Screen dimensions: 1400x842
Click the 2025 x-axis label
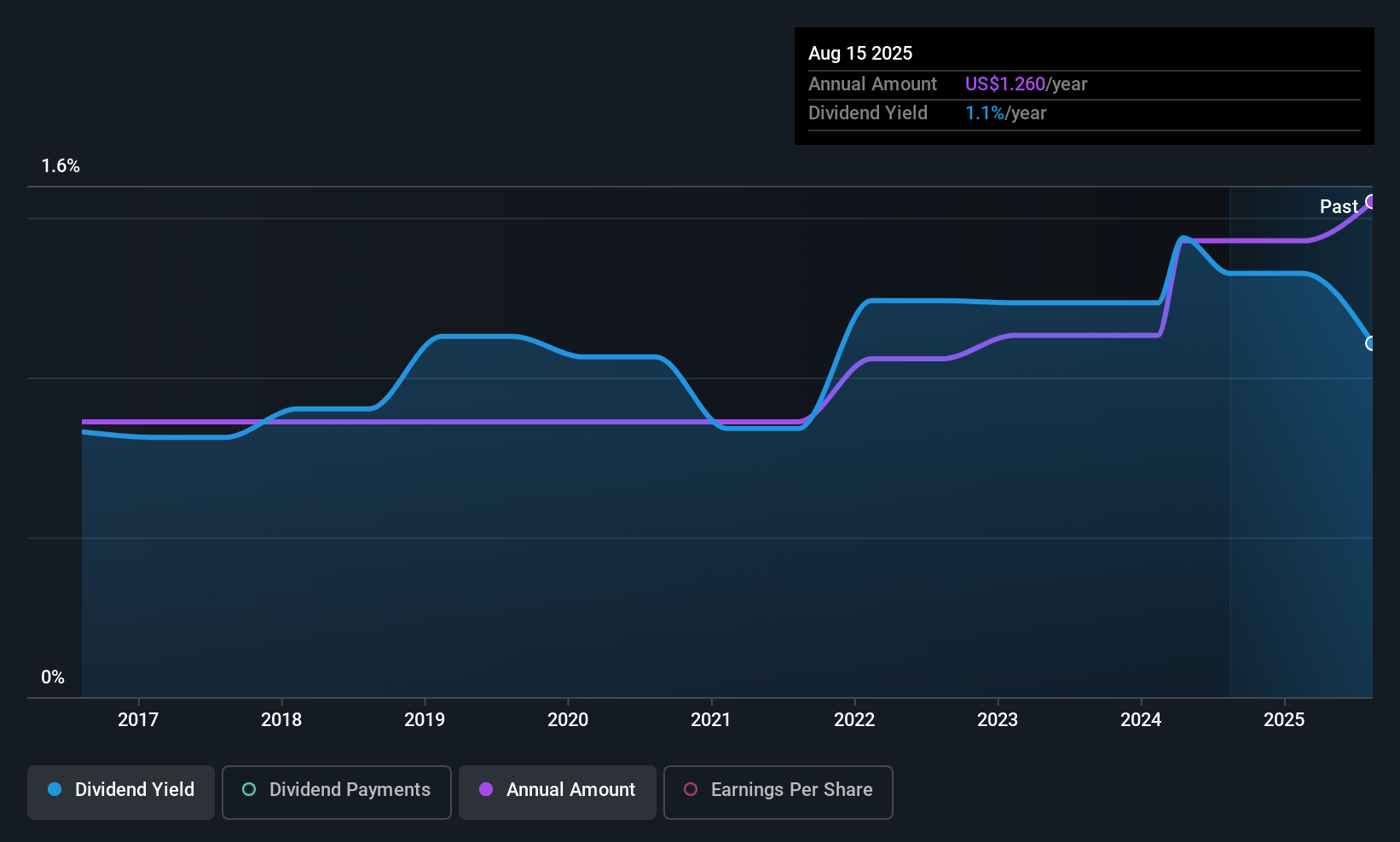(x=1284, y=720)
